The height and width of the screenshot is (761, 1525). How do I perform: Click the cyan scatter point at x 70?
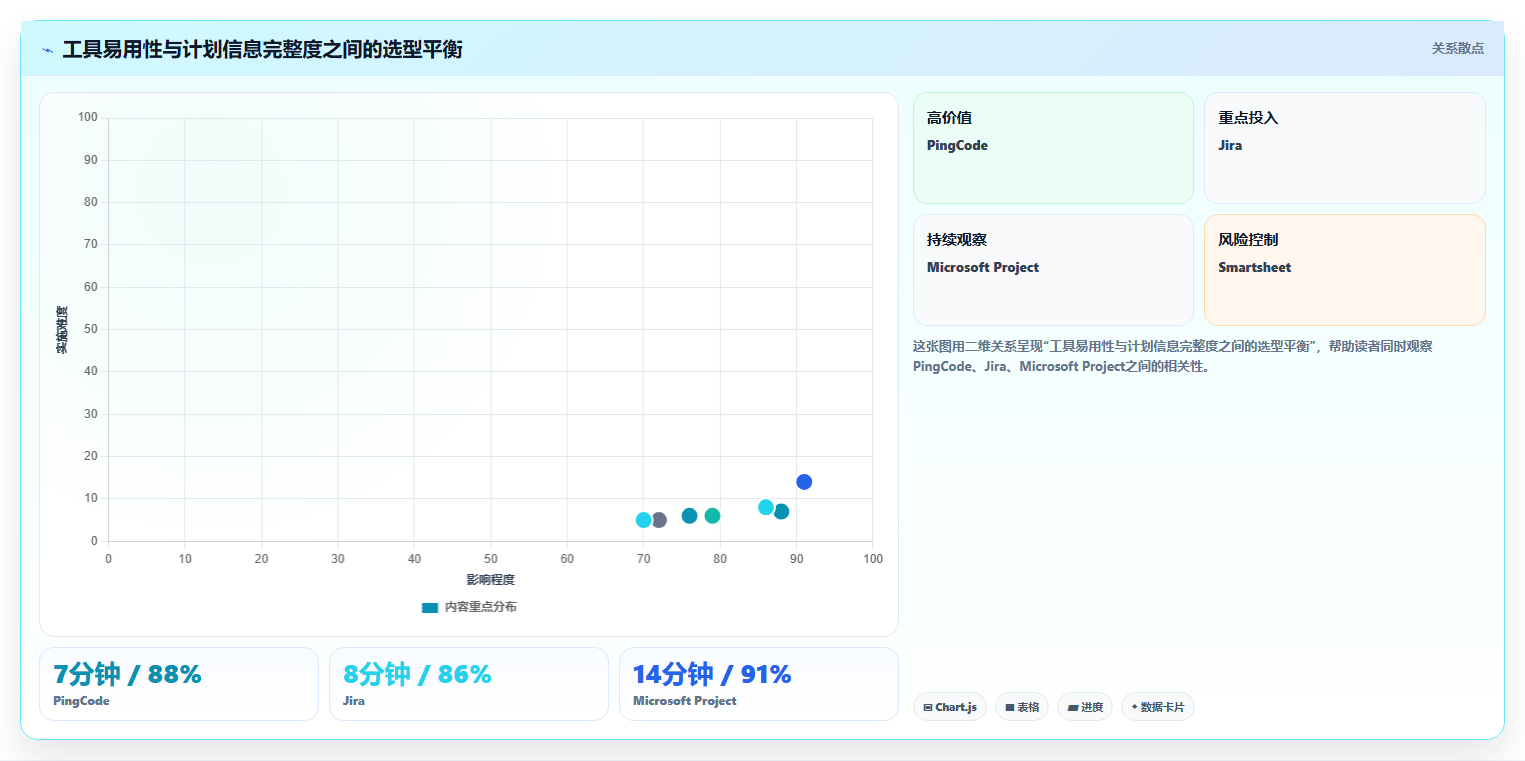[643, 520]
